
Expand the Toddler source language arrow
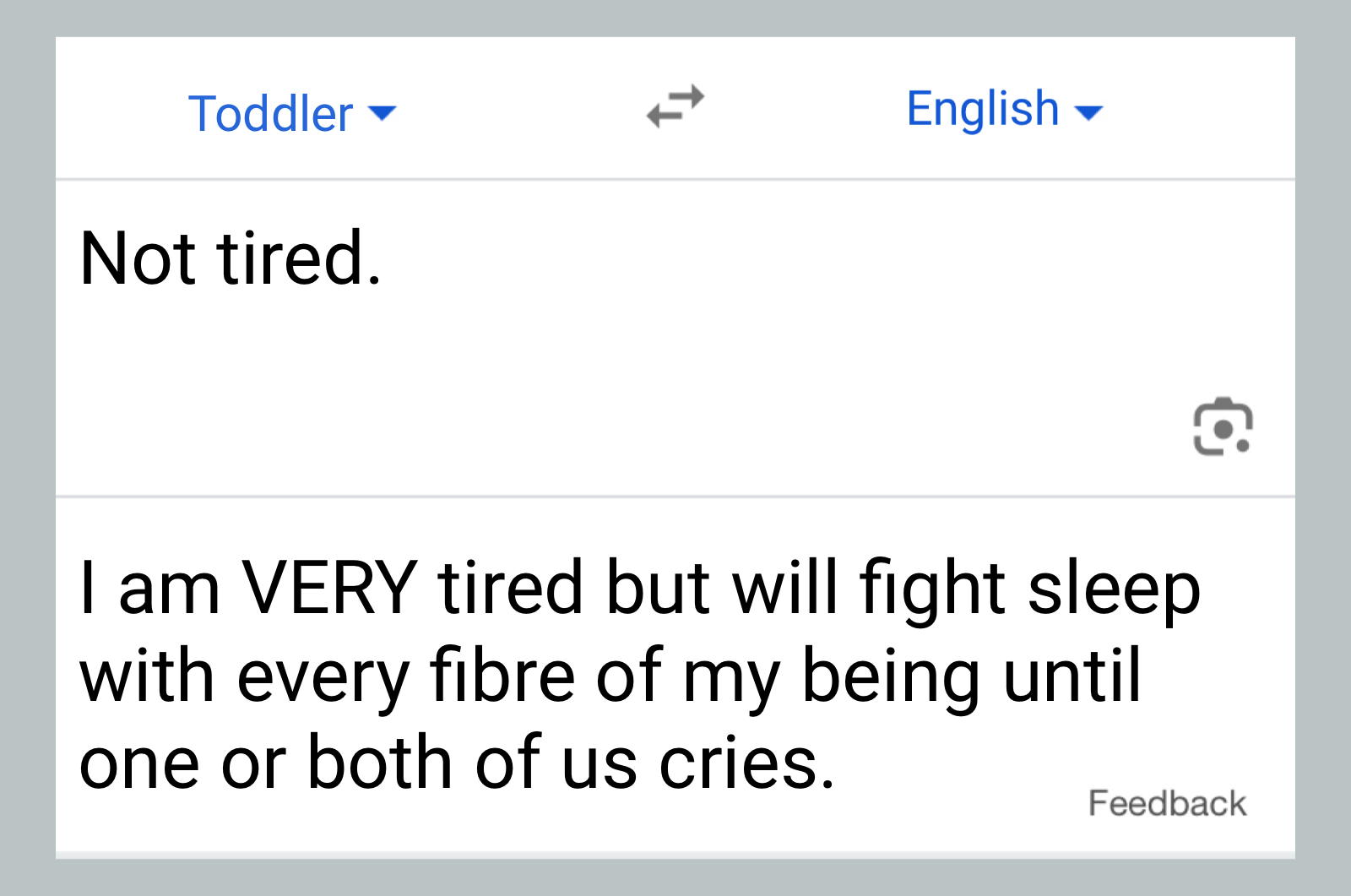click(x=383, y=113)
